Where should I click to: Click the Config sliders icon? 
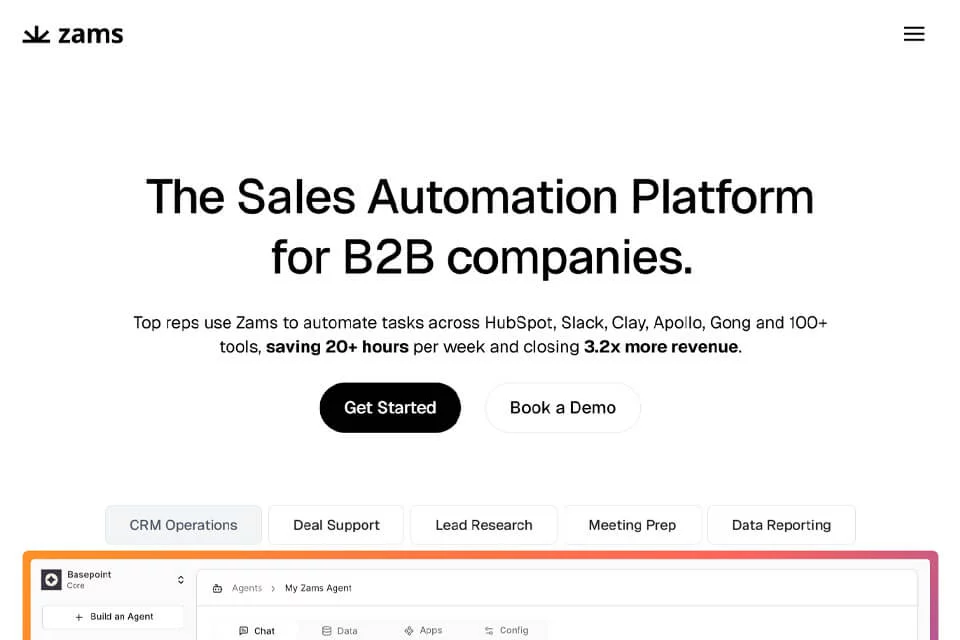(x=489, y=631)
